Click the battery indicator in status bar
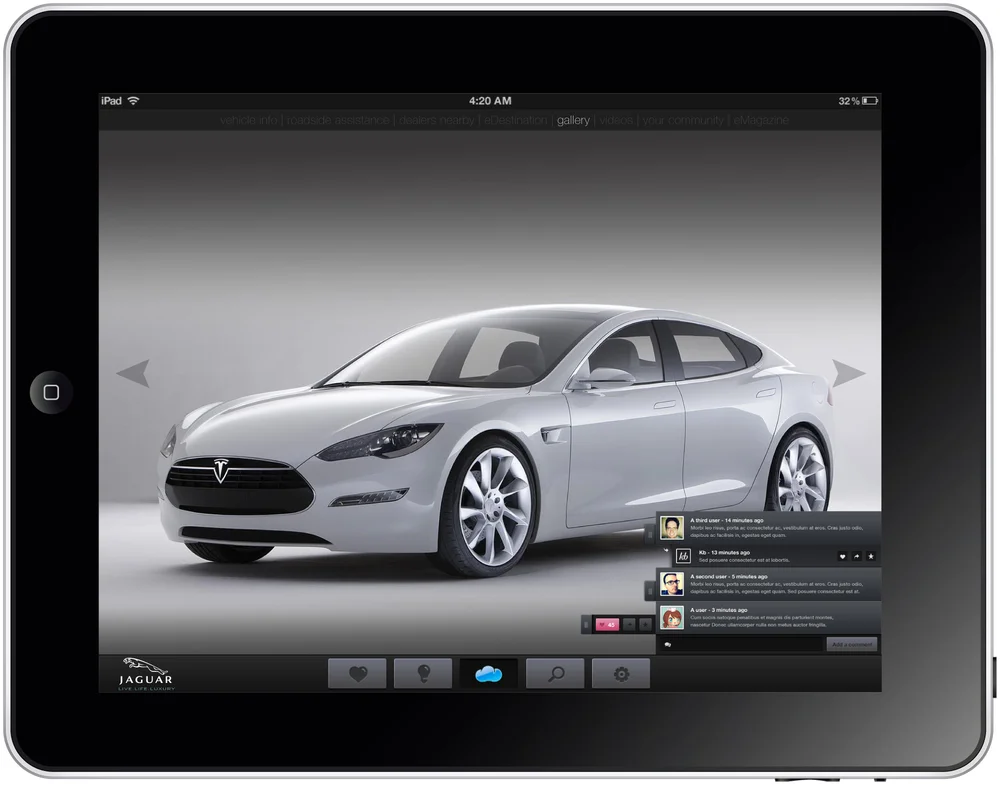The width and height of the screenshot is (1000, 785). (870, 101)
